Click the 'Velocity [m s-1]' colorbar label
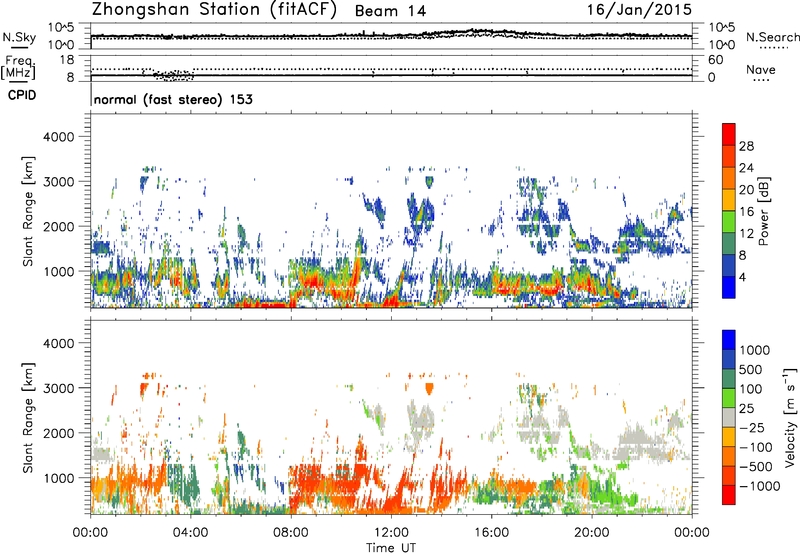 point(790,417)
